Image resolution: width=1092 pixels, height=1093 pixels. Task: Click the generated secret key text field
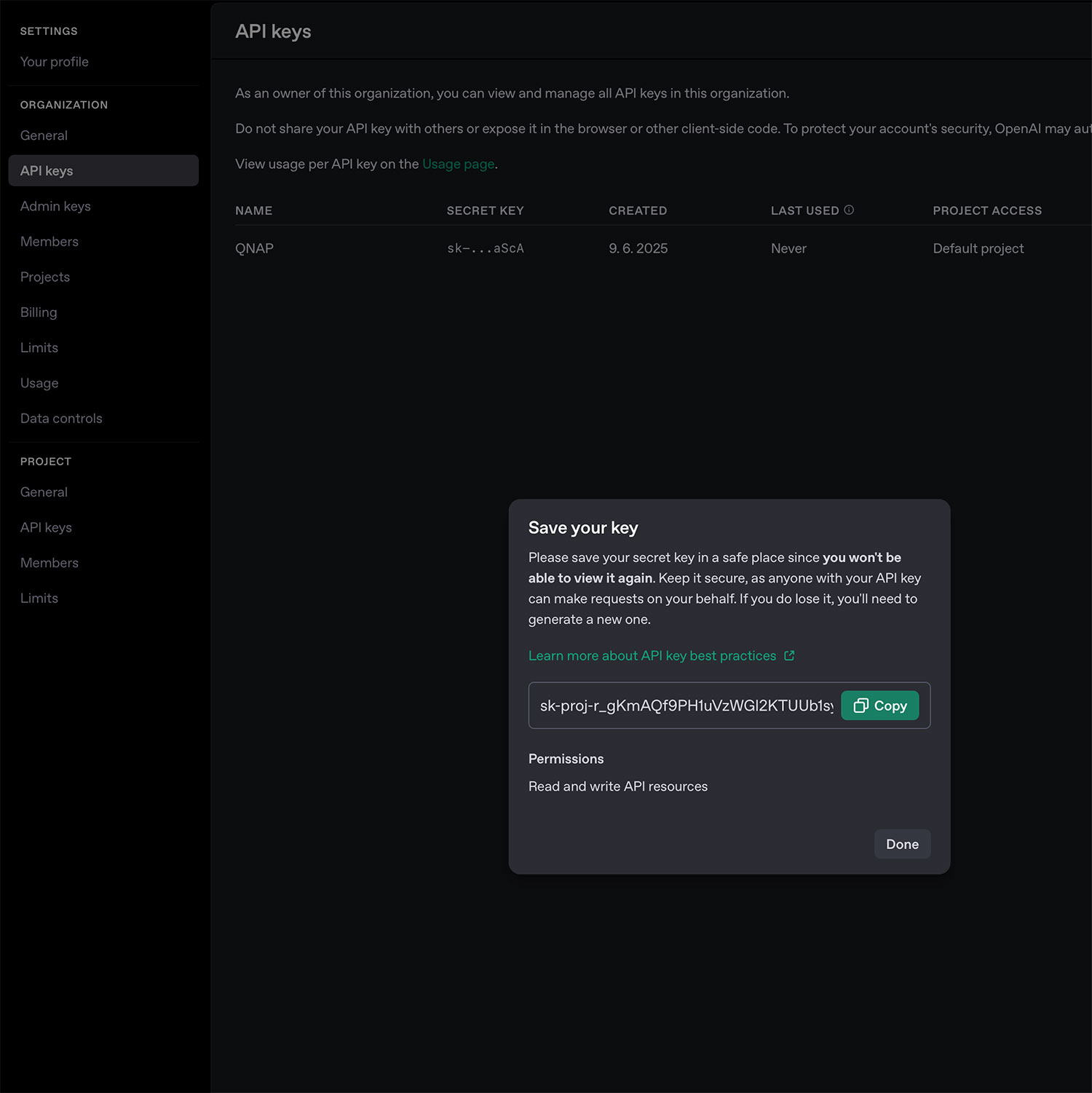686,706
